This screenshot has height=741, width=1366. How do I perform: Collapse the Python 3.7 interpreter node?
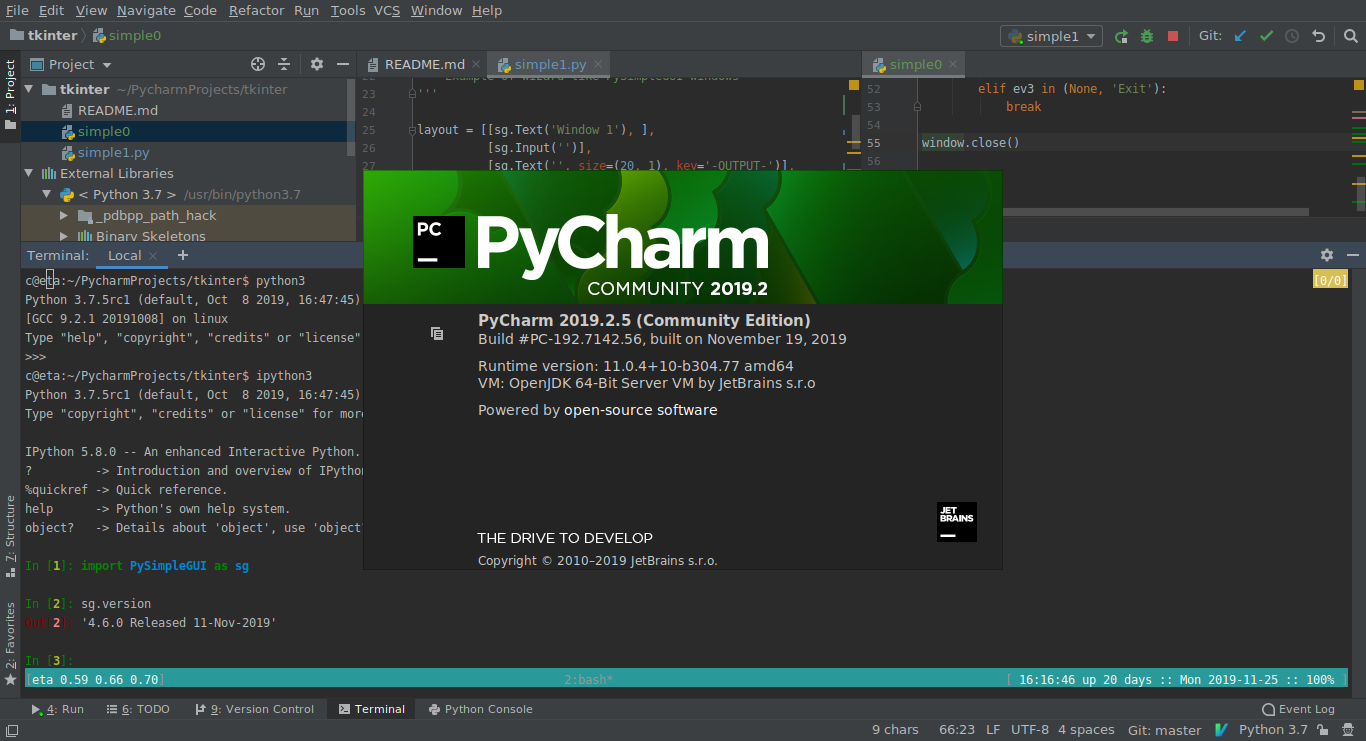pyautogui.click(x=46, y=194)
